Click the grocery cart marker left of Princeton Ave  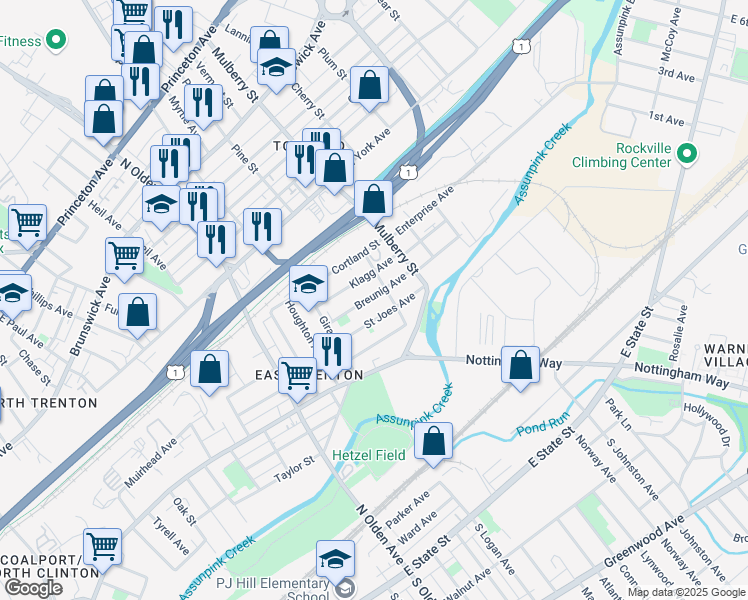point(27,226)
